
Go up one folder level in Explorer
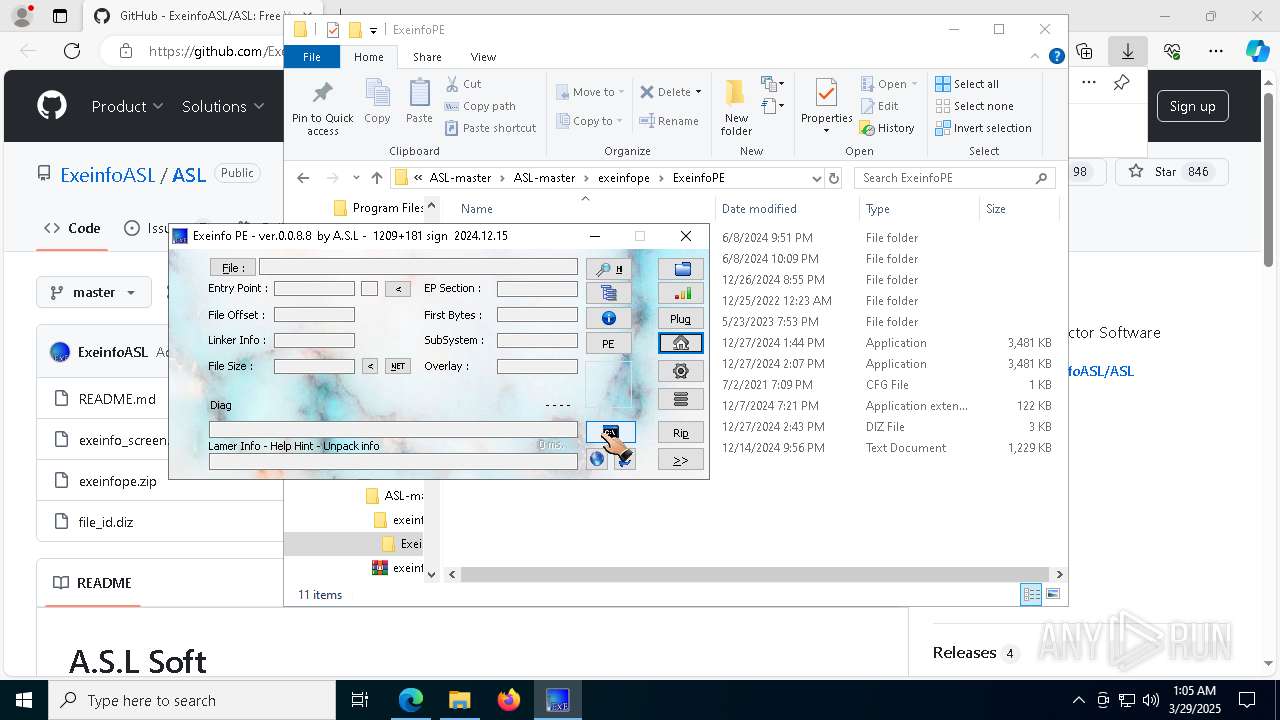pyautogui.click(x=376, y=178)
